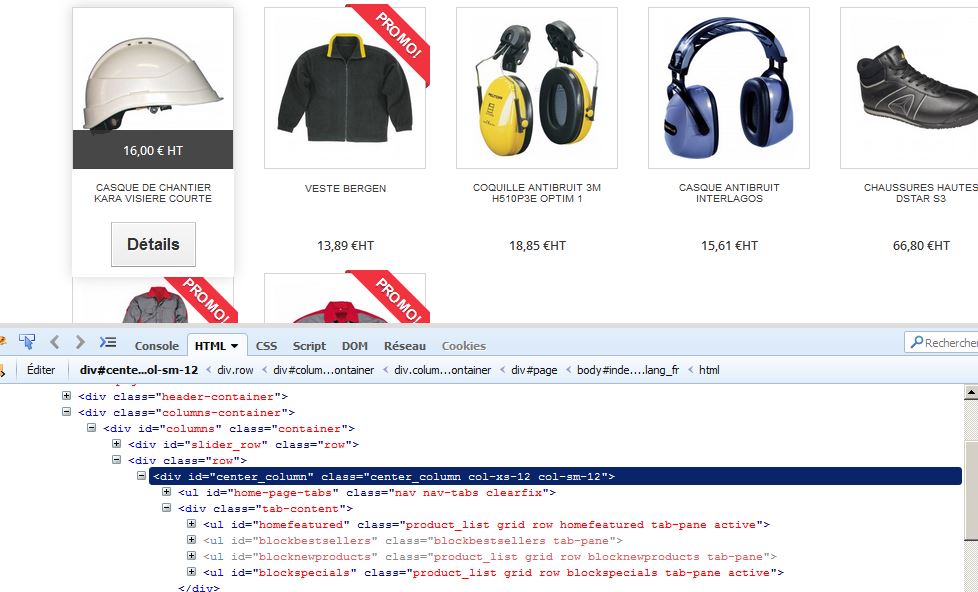
Task: Select div#page in the breadcrumb
Action: click(534, 370)
